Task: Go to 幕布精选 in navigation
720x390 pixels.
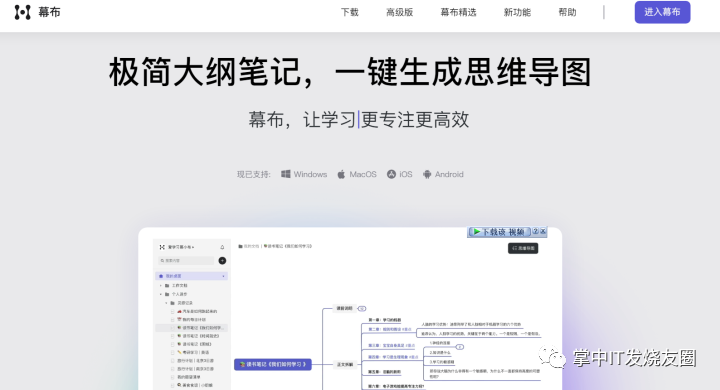Action: [458, 12]
